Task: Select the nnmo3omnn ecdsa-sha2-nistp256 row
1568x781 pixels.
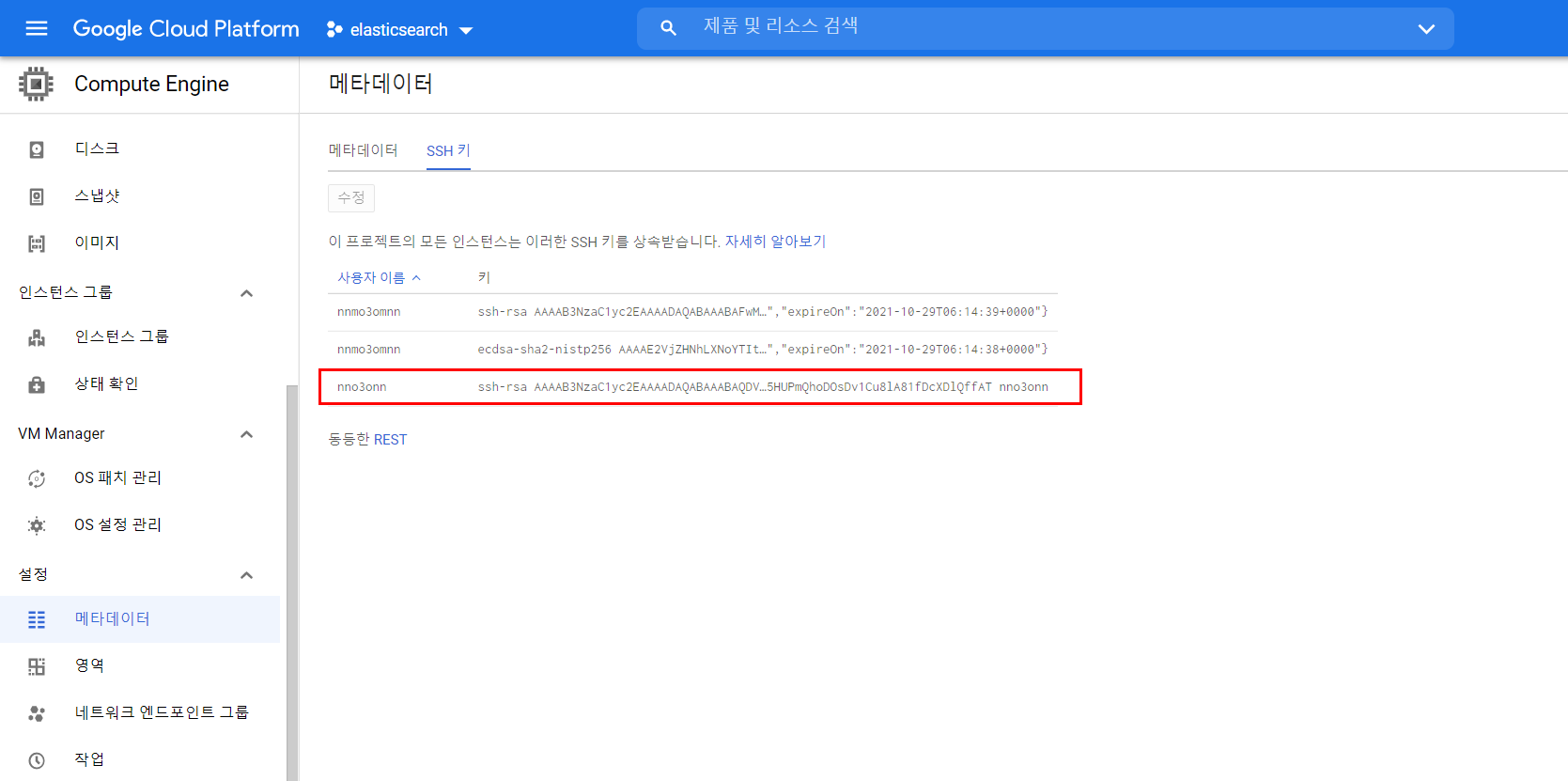Action: (x=692, y=350)
